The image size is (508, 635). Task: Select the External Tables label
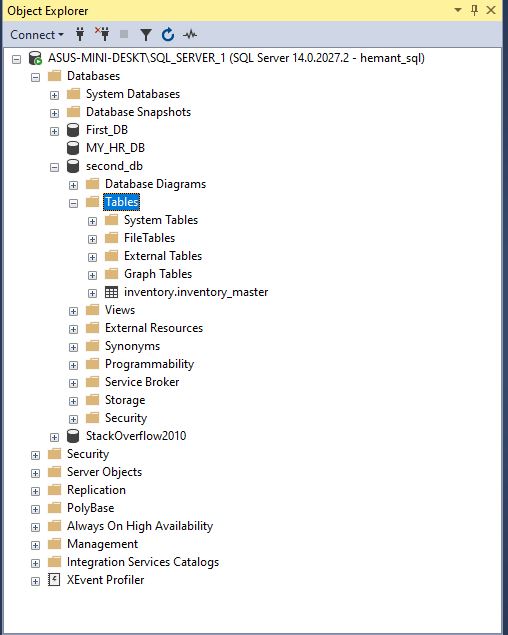(163, 256)
